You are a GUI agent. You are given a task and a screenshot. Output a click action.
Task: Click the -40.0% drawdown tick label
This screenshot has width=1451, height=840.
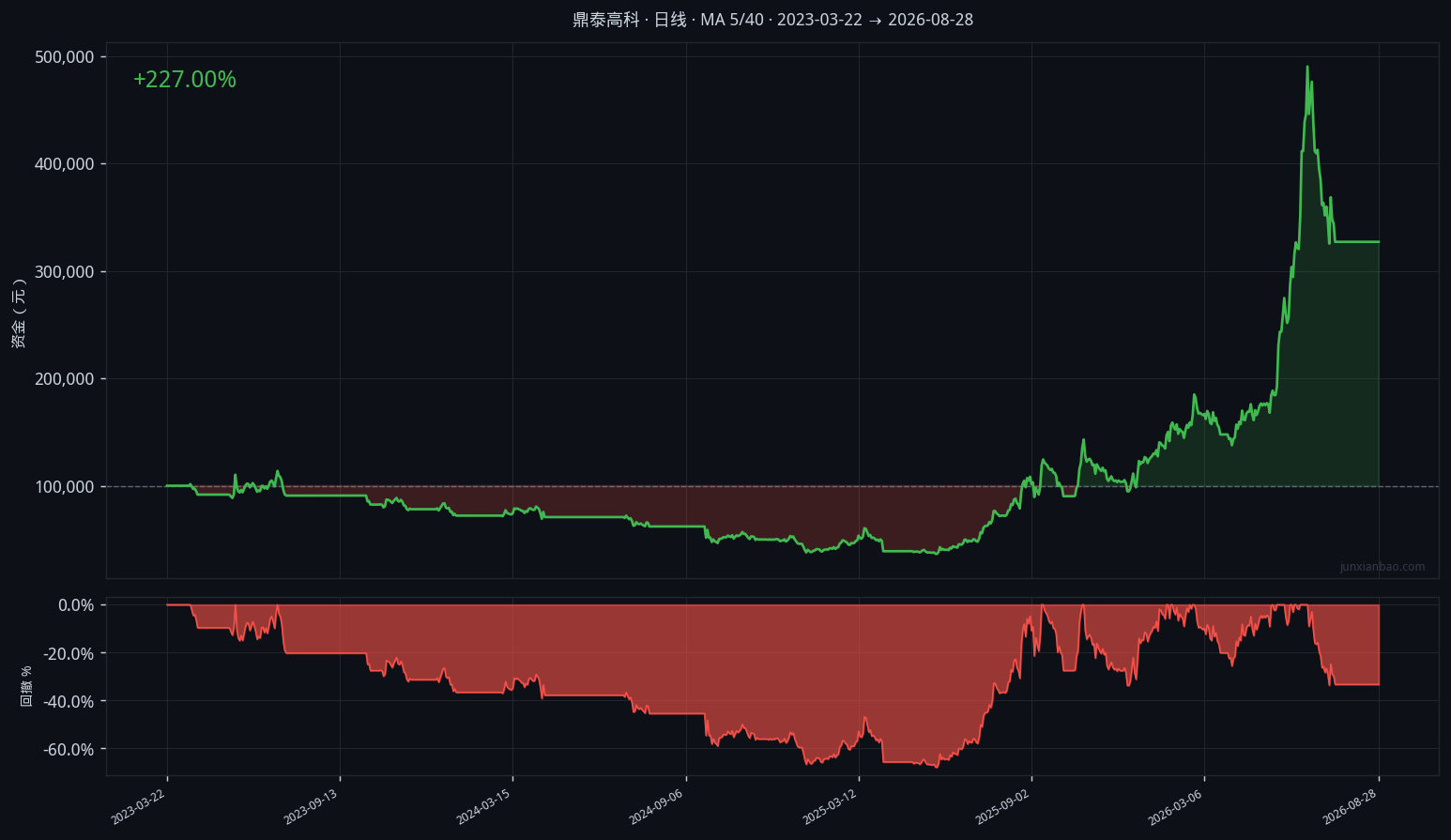pos(70,702)
